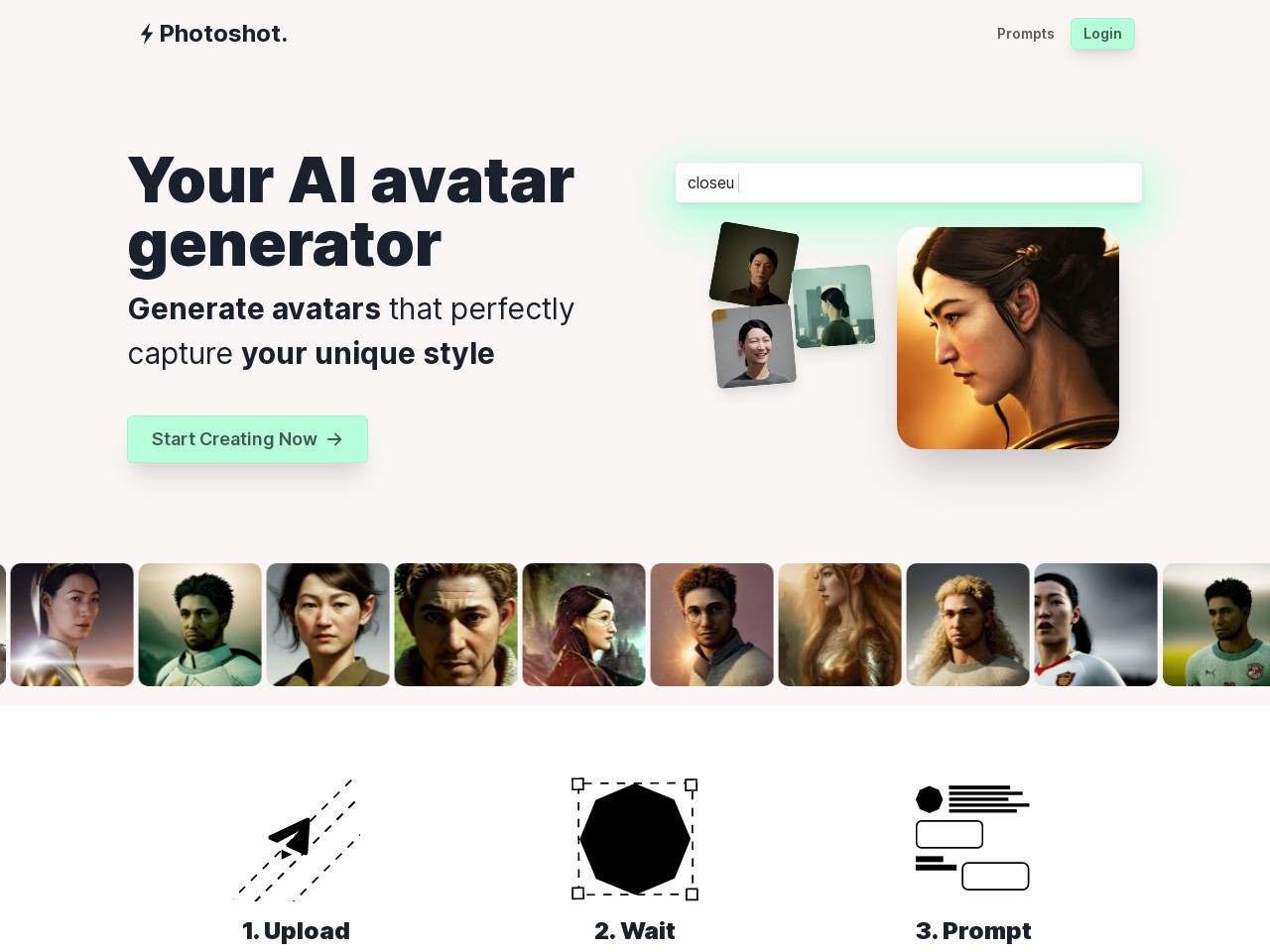This screenshot has width=1270, height=952.
Task: Click the small photo of man in dark shirt
Action: [754, 264]
